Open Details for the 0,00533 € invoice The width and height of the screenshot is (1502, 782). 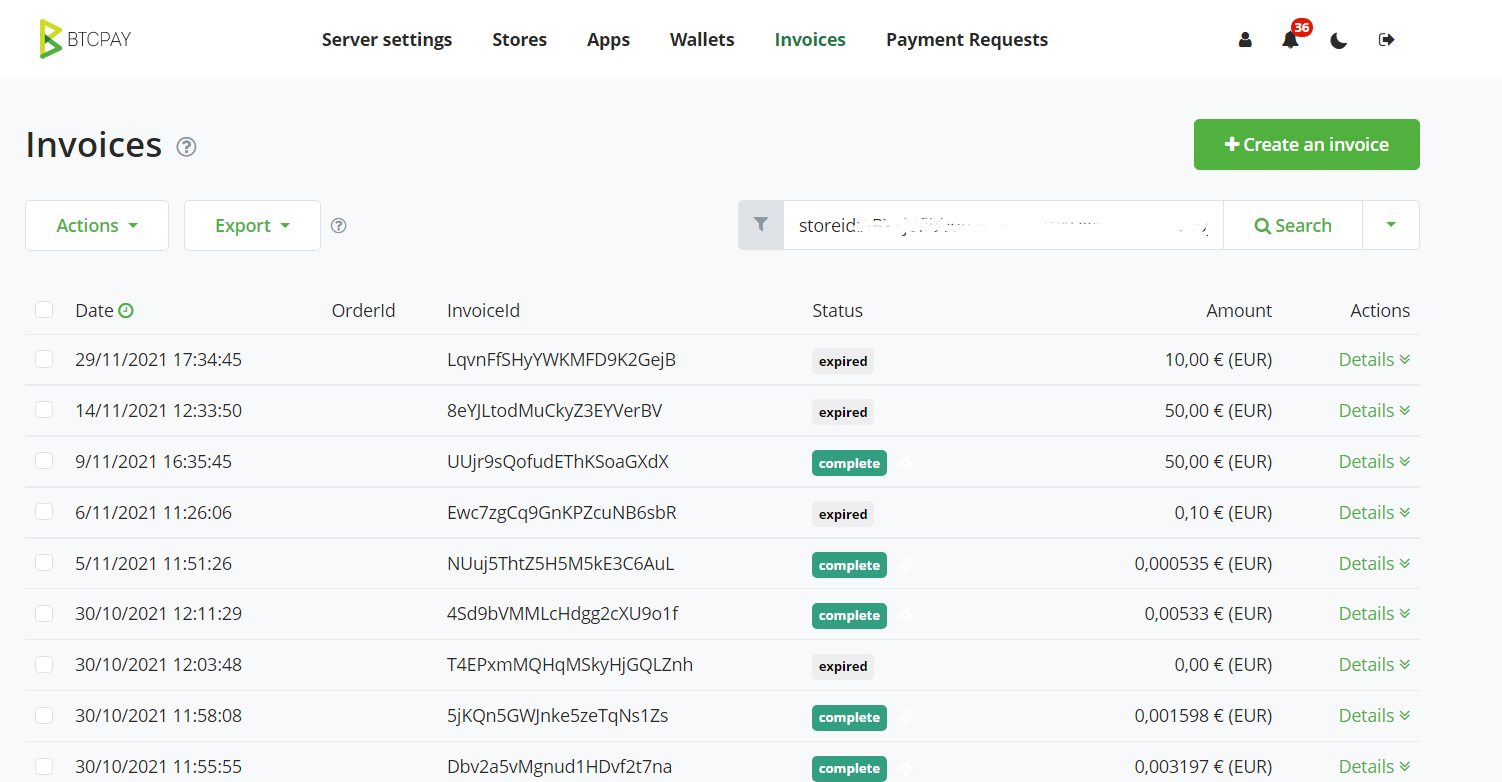[1375, 613]
